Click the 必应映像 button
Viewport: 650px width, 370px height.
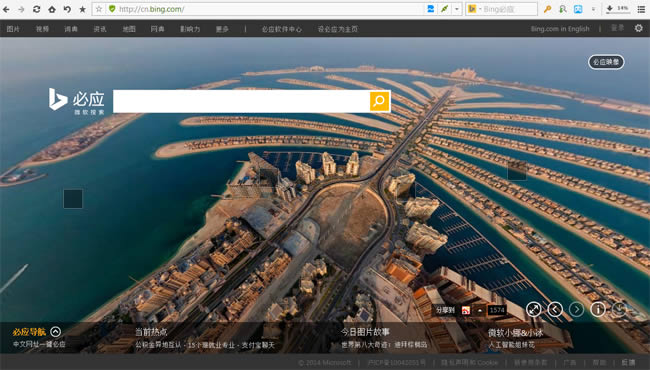pyautogui.click(x=606, y=62)
